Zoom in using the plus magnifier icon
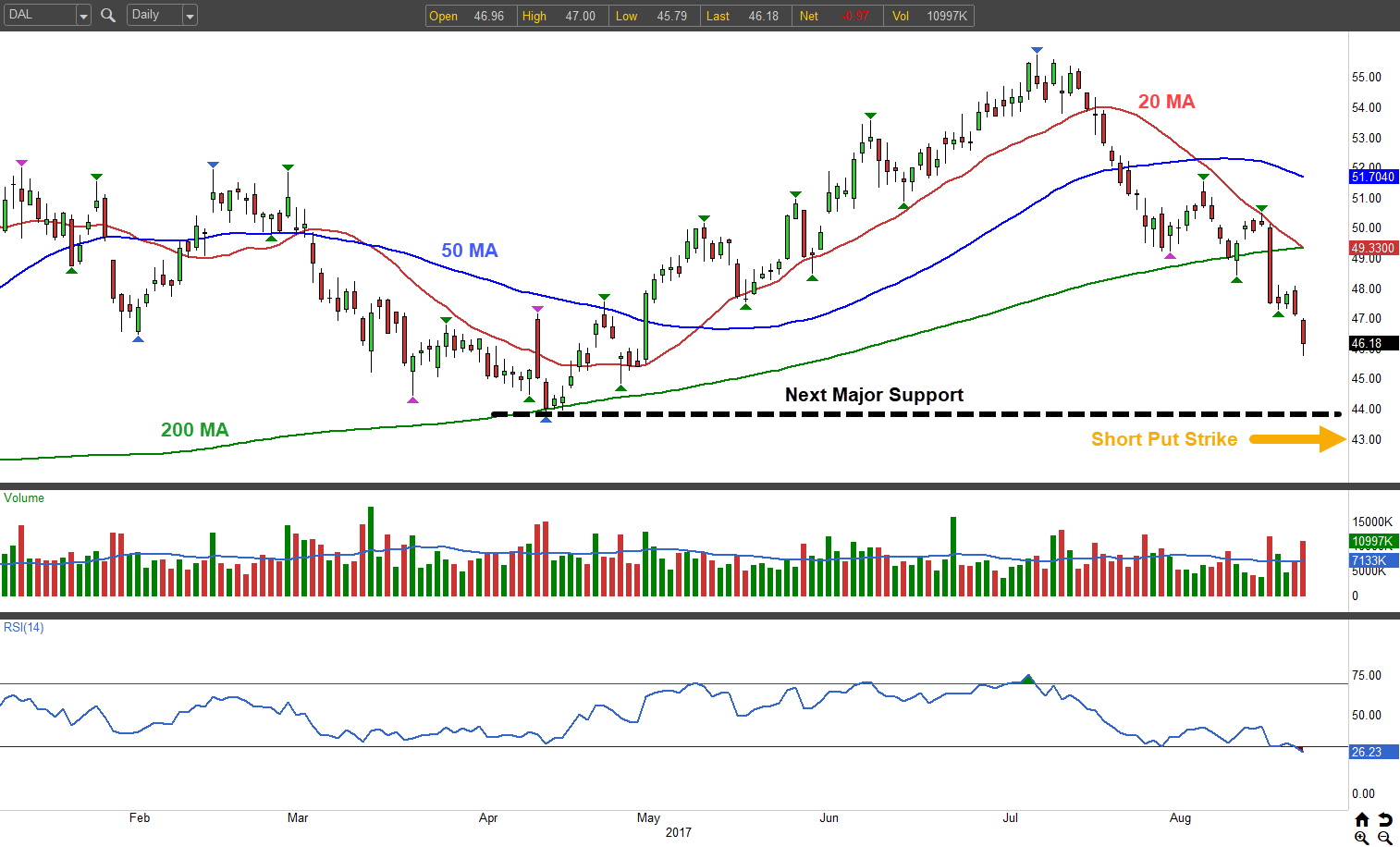Image resolution: width=1400 pixels, height=847 pixels. coord(1362,838)
